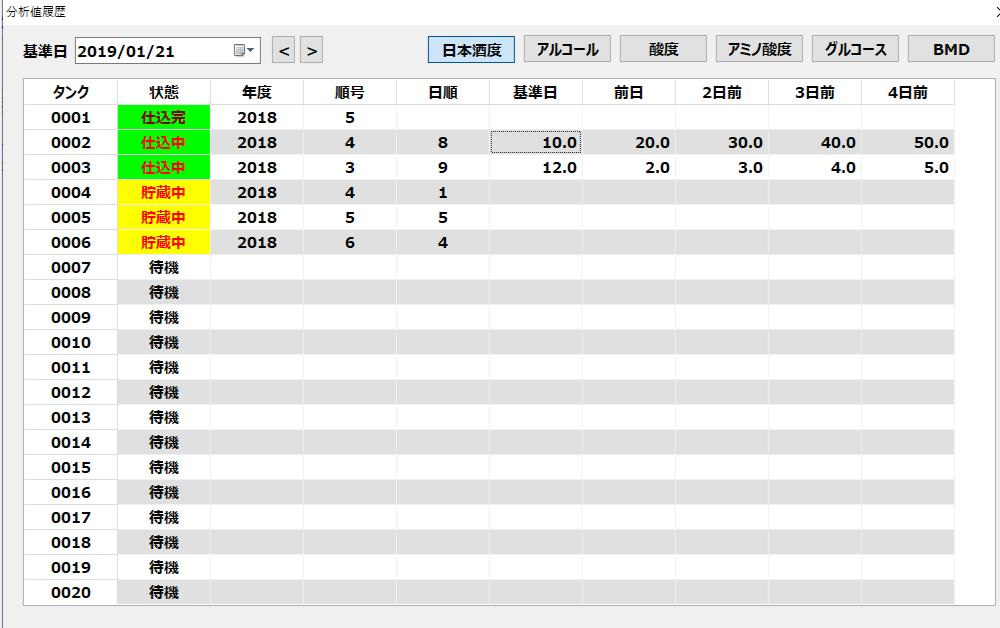The image size is (1000, 628).
Task: Click the 前日 column header
Action: click(628, 93)
